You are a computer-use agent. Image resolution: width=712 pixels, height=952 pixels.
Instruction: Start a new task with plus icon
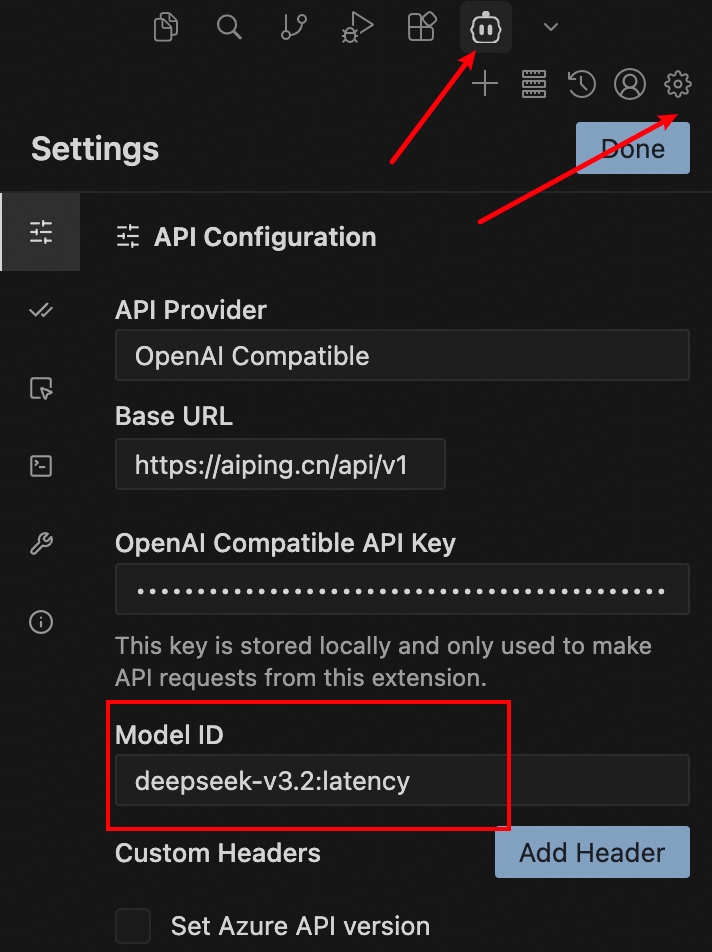pos(485,85)
